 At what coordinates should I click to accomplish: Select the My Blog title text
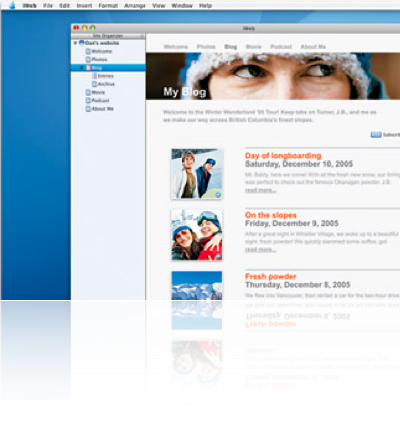185,92
